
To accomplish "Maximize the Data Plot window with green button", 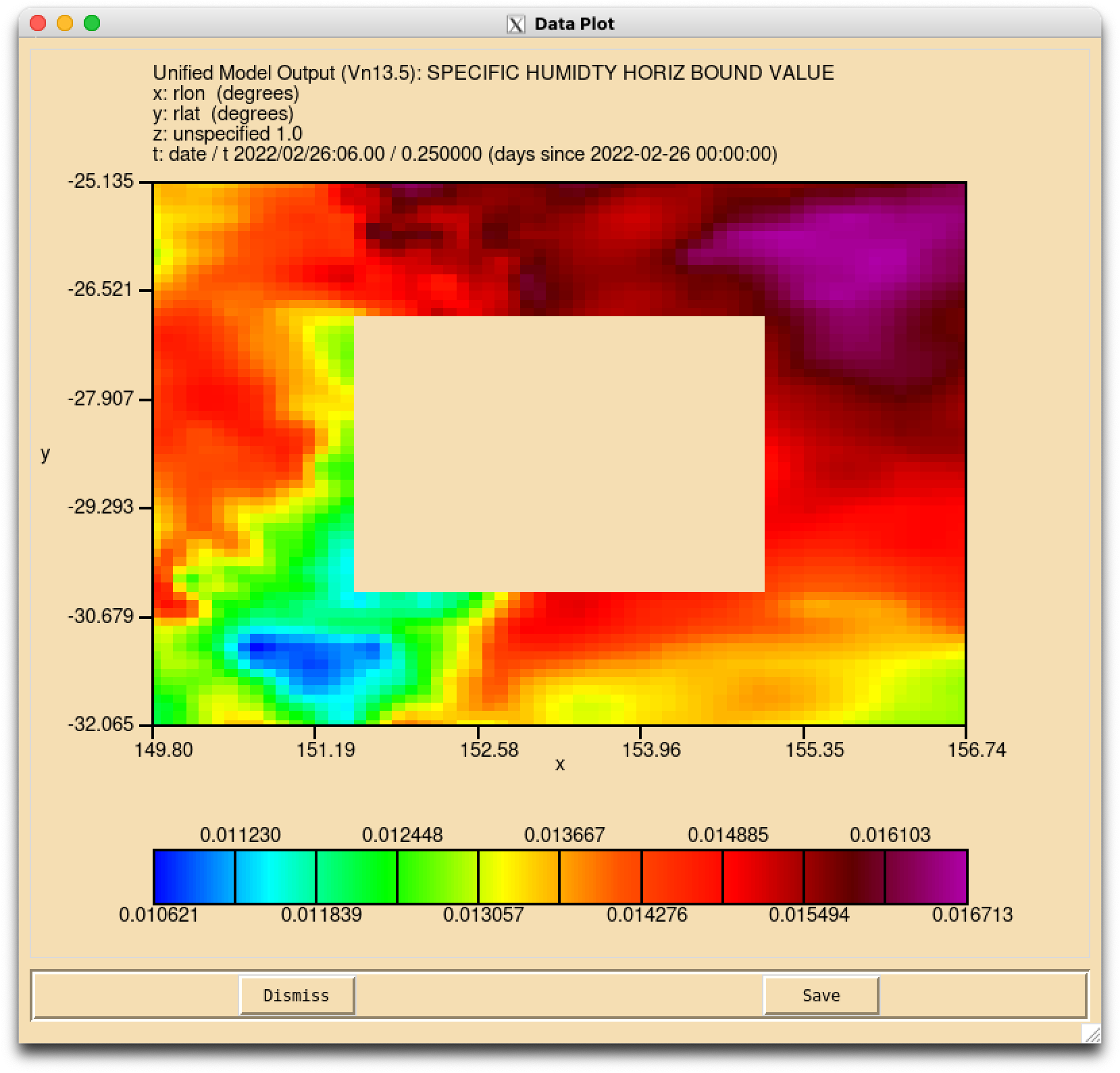I will pos(92,24).
